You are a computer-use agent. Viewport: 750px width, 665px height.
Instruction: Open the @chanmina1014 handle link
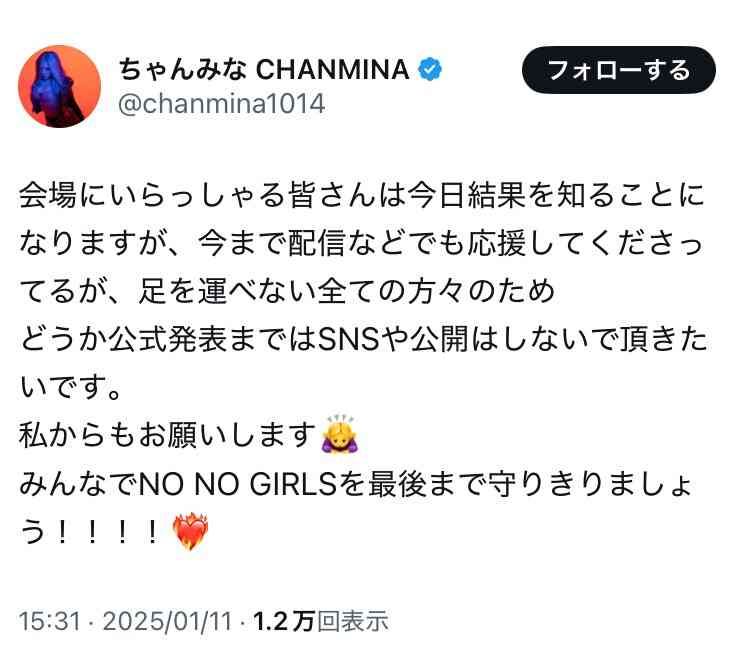(221, 104)
